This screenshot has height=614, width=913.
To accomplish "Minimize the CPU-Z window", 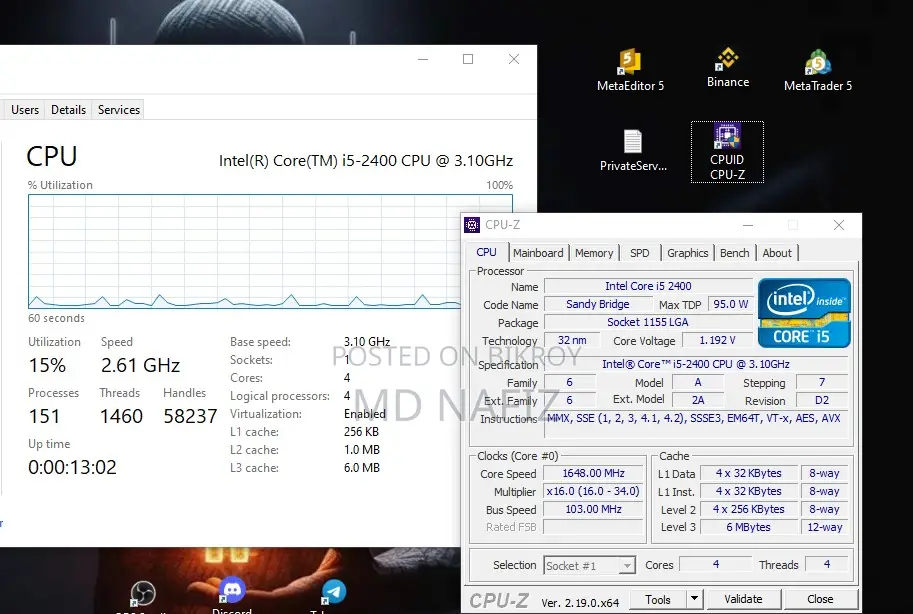I will [748, 225].
